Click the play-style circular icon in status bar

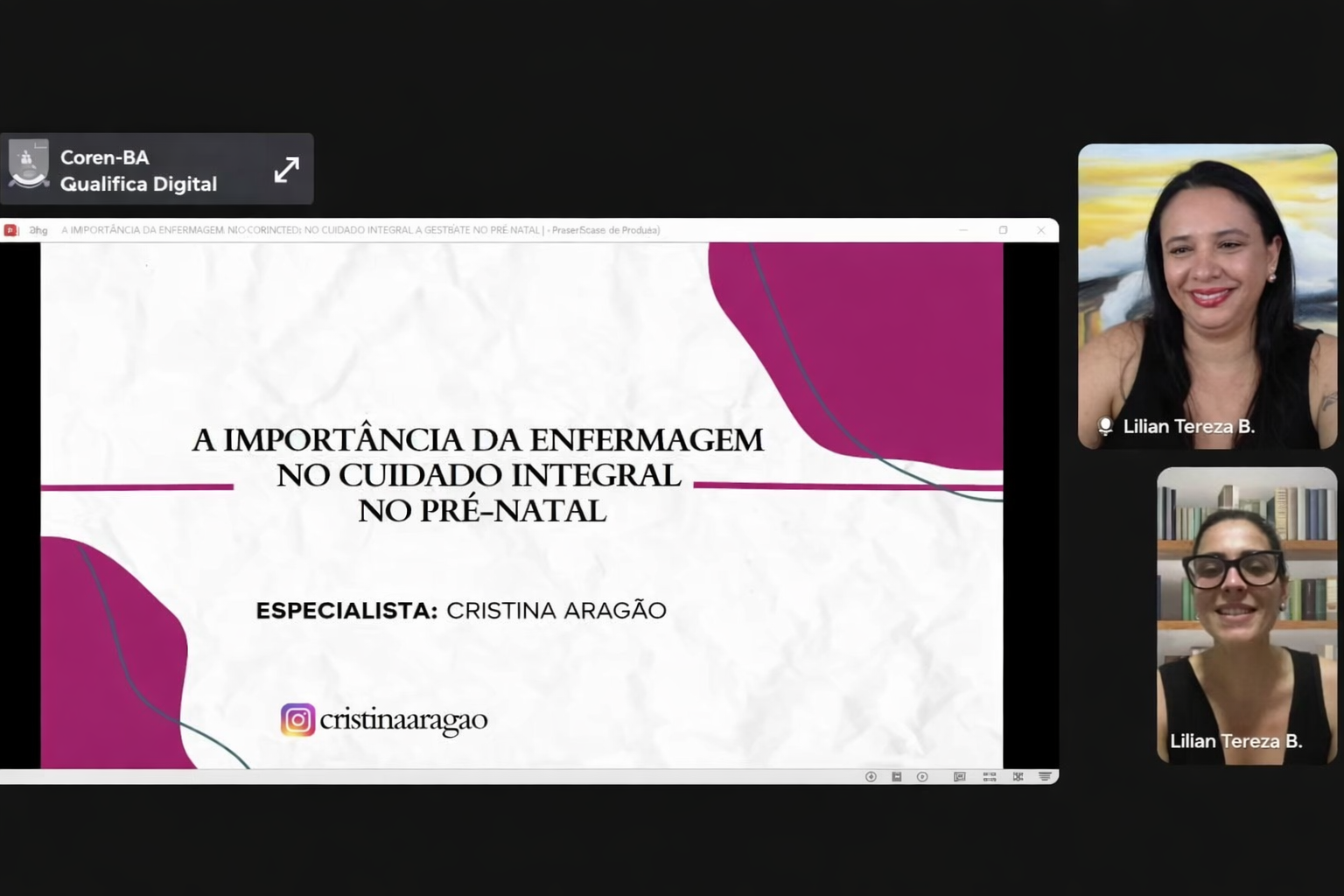click(x=922, y=777)
